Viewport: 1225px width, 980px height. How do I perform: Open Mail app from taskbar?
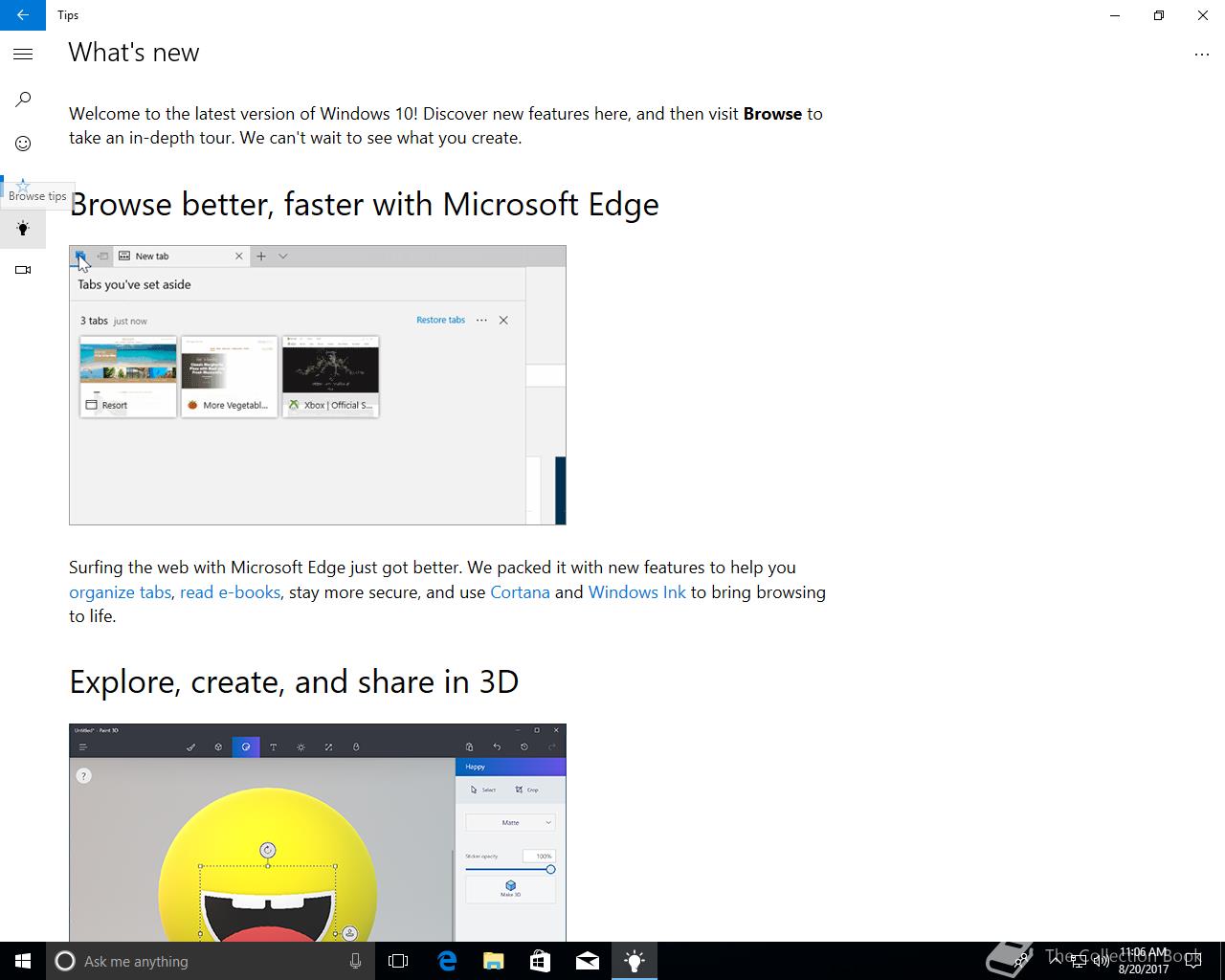point(587,961)
